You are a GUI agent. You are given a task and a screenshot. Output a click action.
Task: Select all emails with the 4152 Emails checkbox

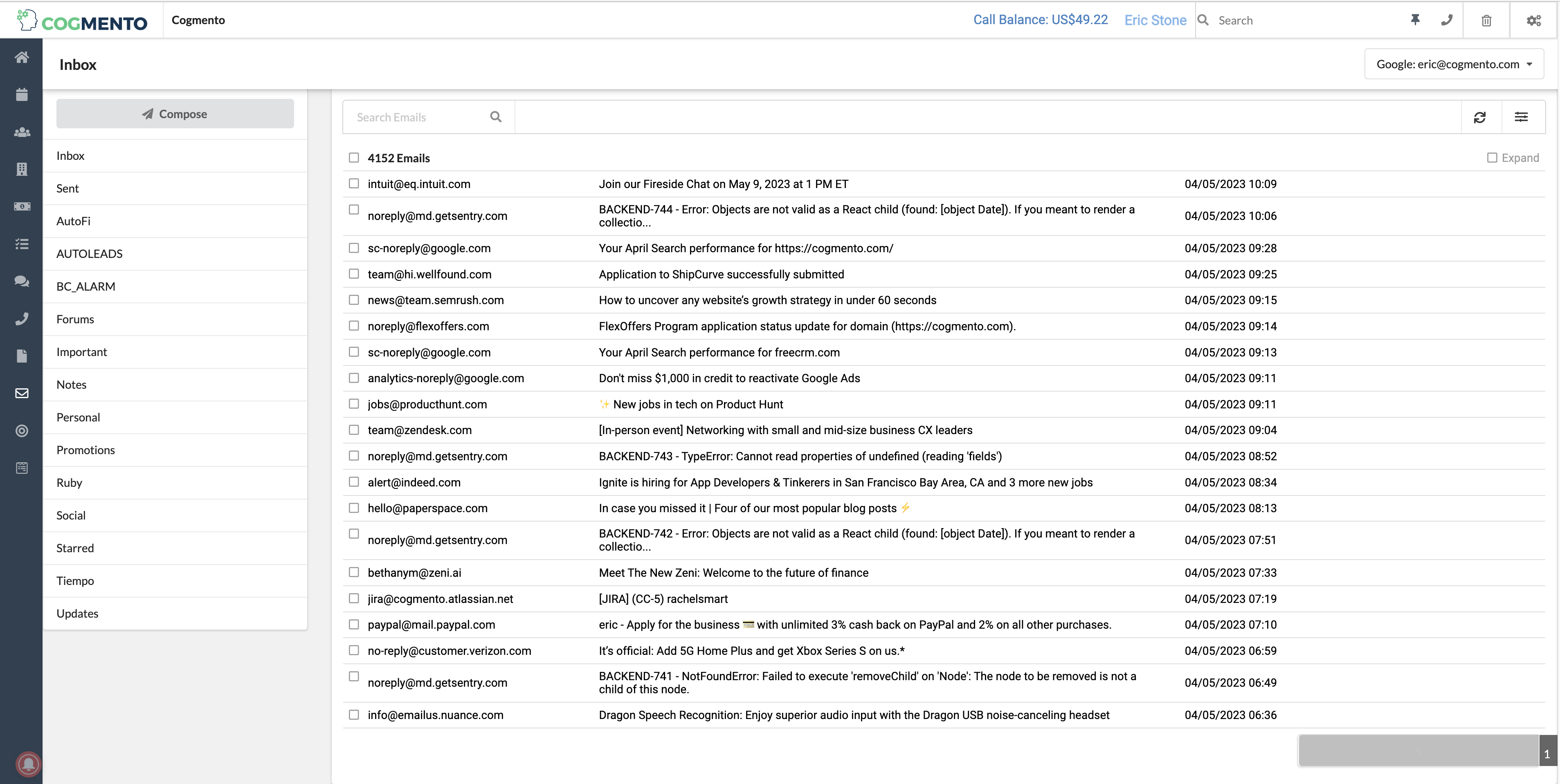tap(354, 158)
